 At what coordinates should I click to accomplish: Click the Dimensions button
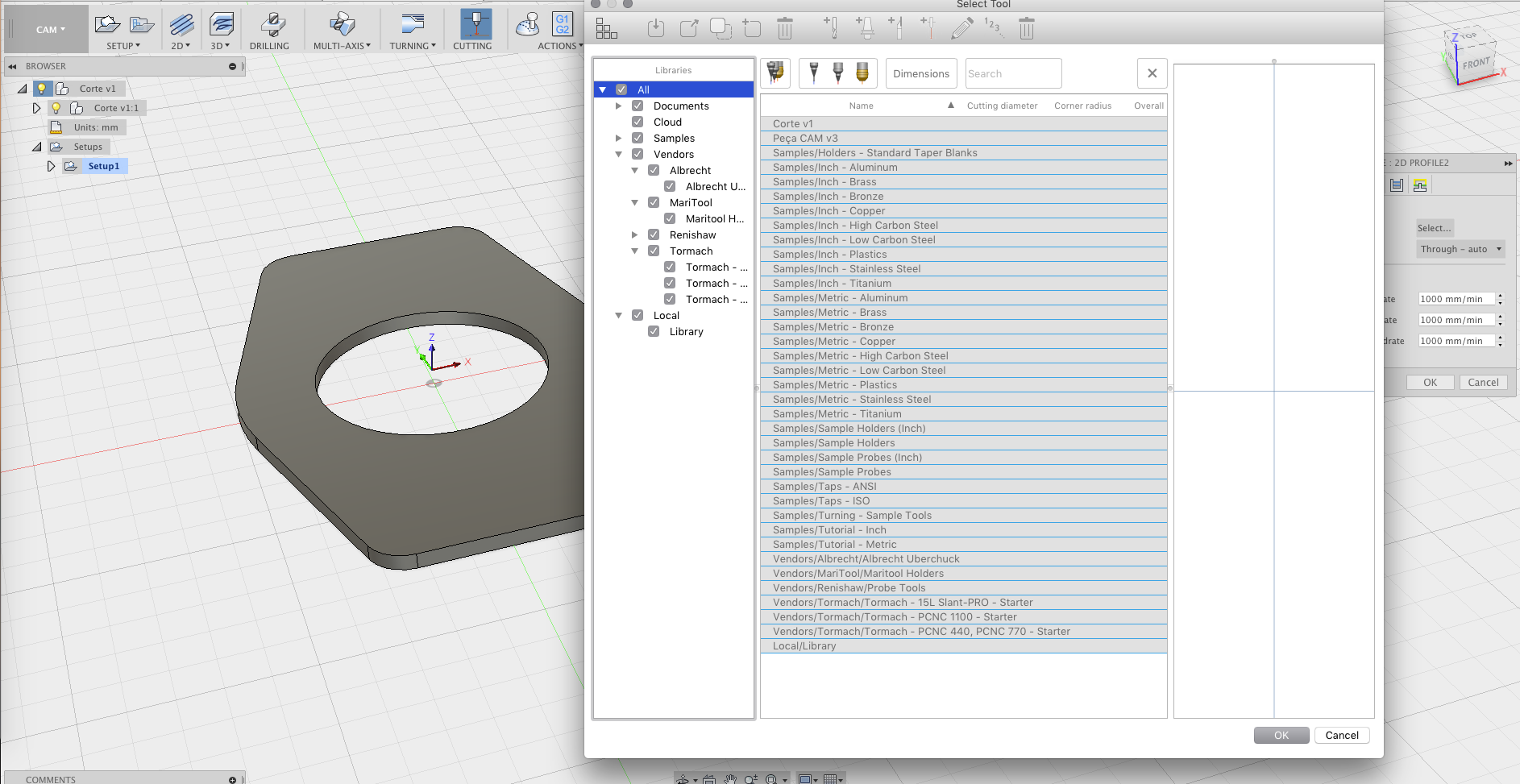pyautogui.click(x=920, y=73)
